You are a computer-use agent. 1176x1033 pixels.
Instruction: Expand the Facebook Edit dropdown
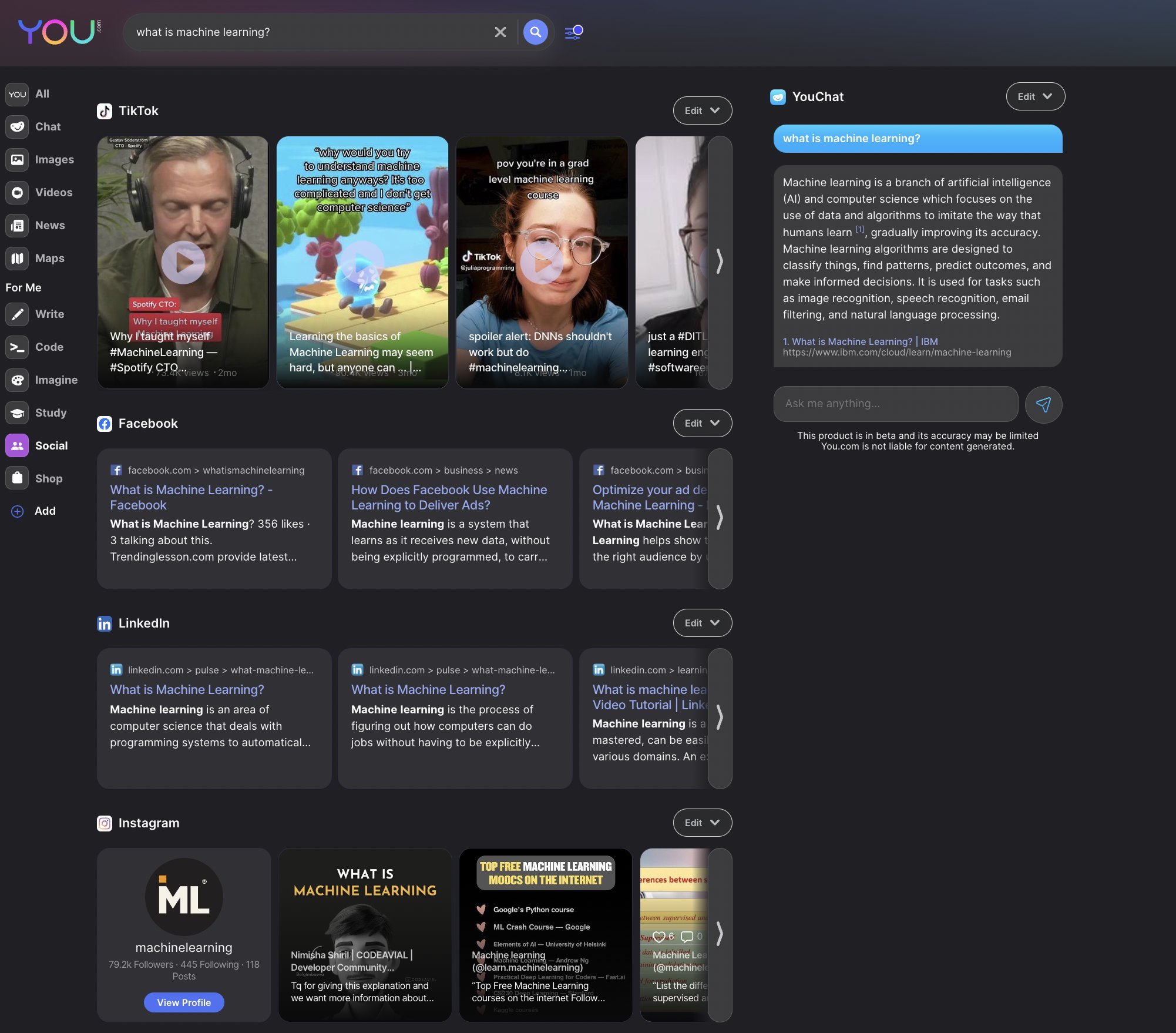702,423
